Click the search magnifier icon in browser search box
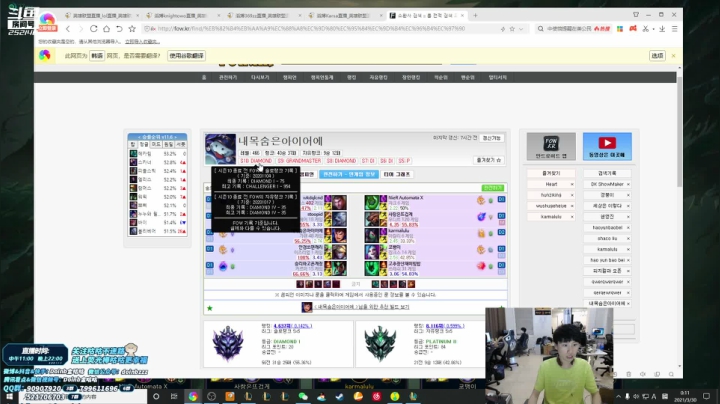The image size is (720, 404). pyautogui.click(x=540, y=29)
